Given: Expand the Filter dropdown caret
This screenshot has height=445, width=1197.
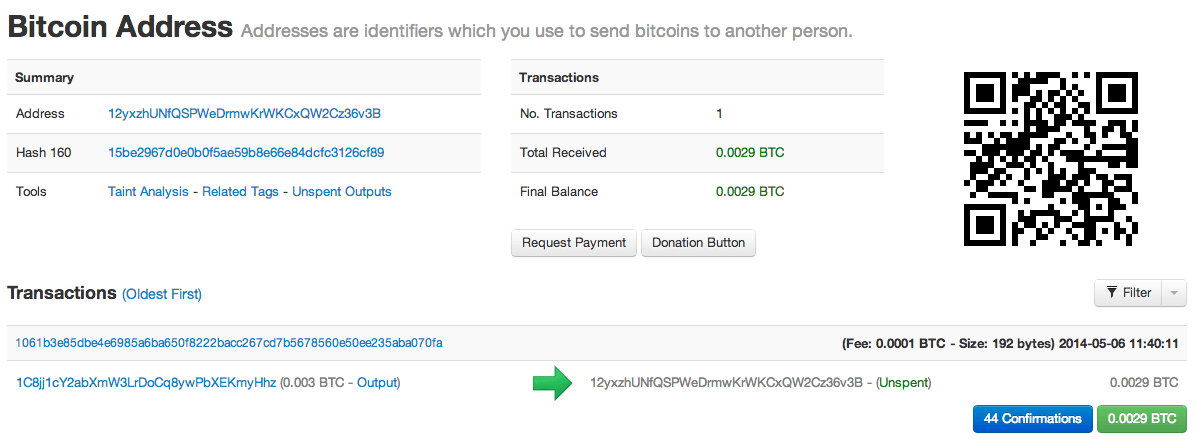Looking at the screenshot, I should click(1174, 293).
